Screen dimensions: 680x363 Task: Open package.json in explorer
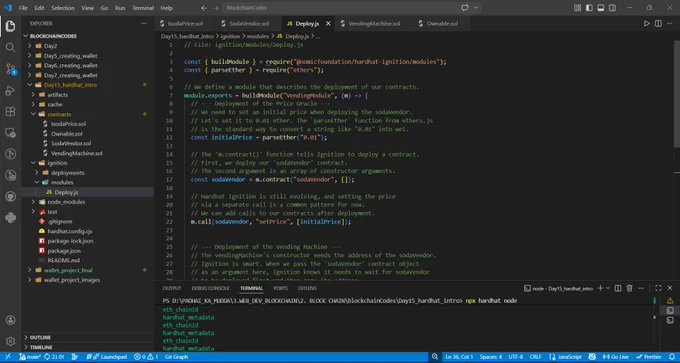coord(64,251)
